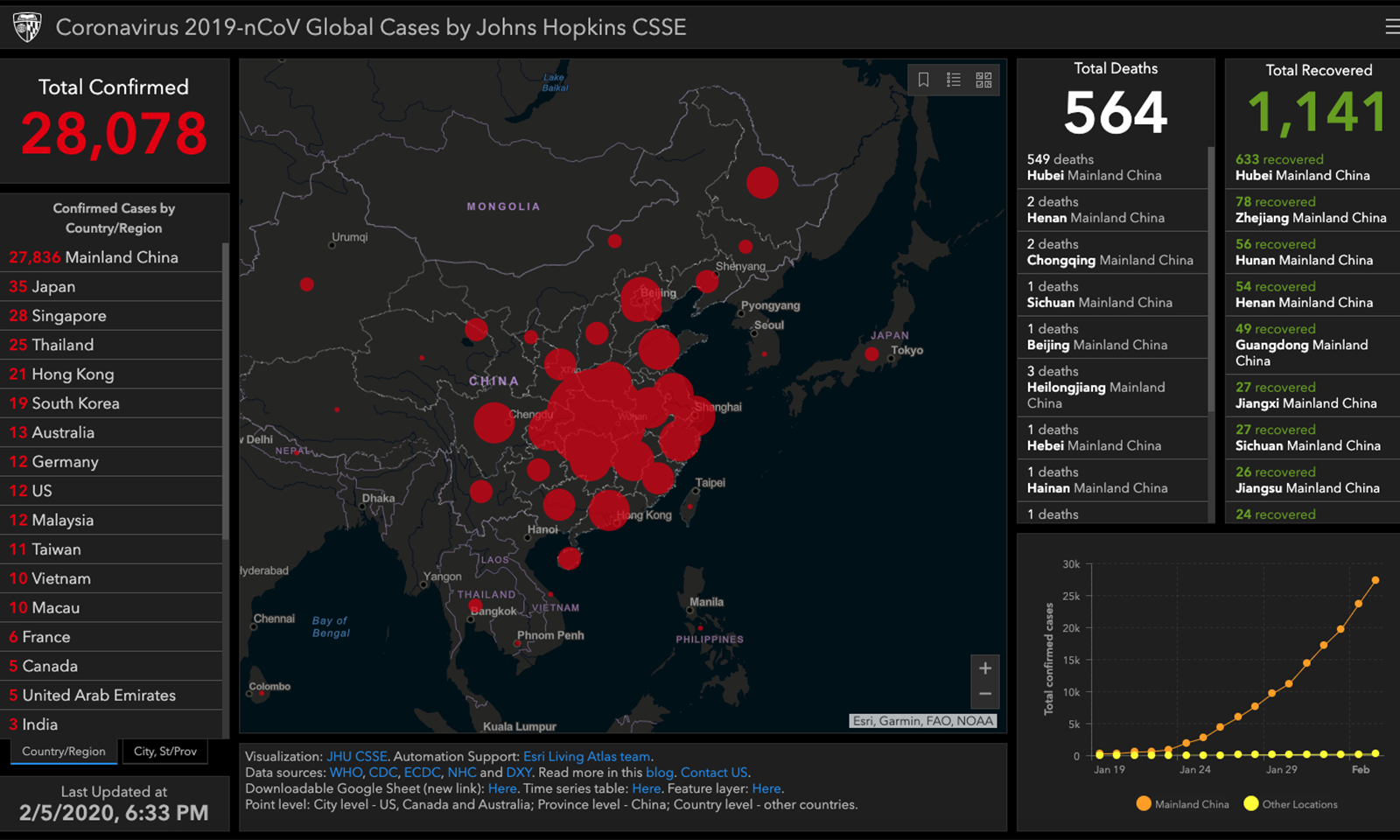Select Singapore in the country list

coord(111,316)
